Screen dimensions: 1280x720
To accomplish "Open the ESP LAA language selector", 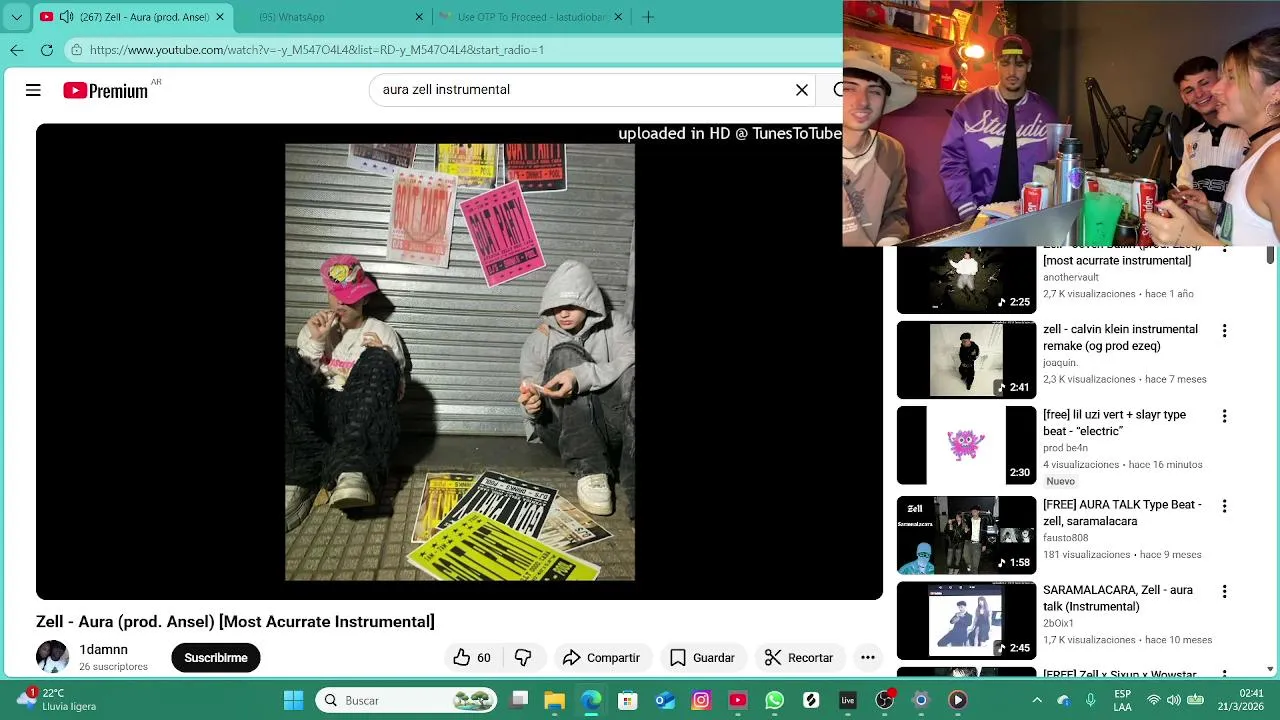I will coord(1123,700).
